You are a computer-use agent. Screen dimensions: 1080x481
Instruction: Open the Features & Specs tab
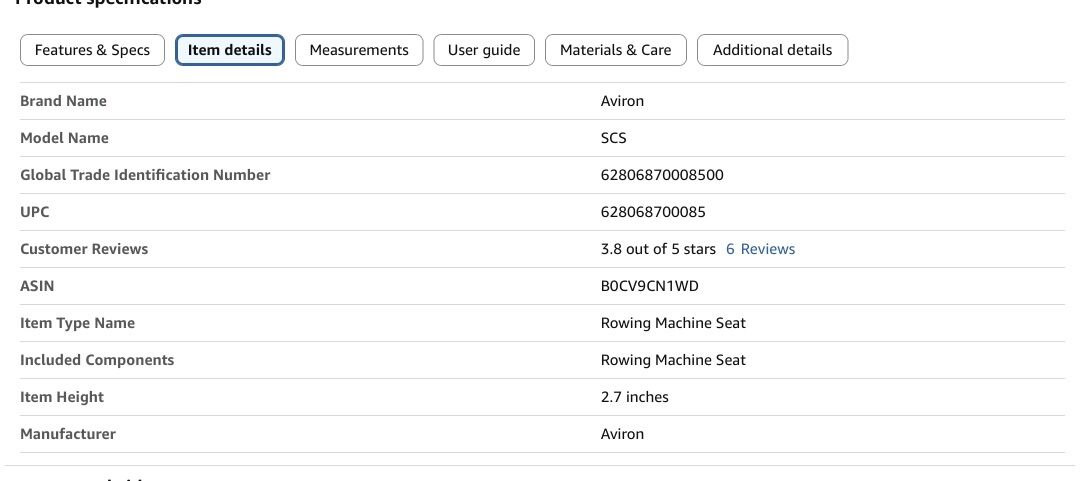coord(92,50)
